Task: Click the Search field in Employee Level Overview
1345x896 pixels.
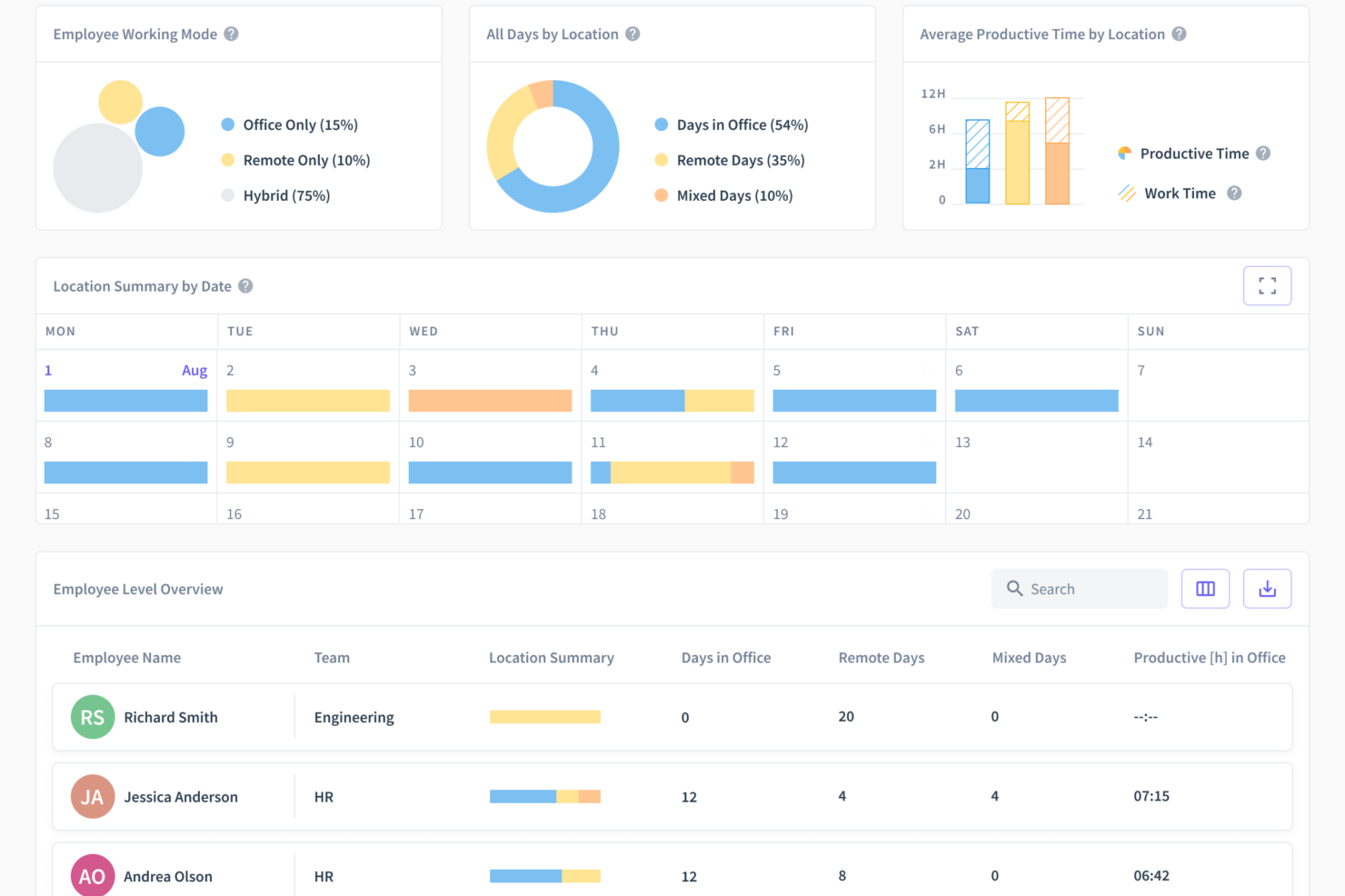Action: tap(1080, 589)
